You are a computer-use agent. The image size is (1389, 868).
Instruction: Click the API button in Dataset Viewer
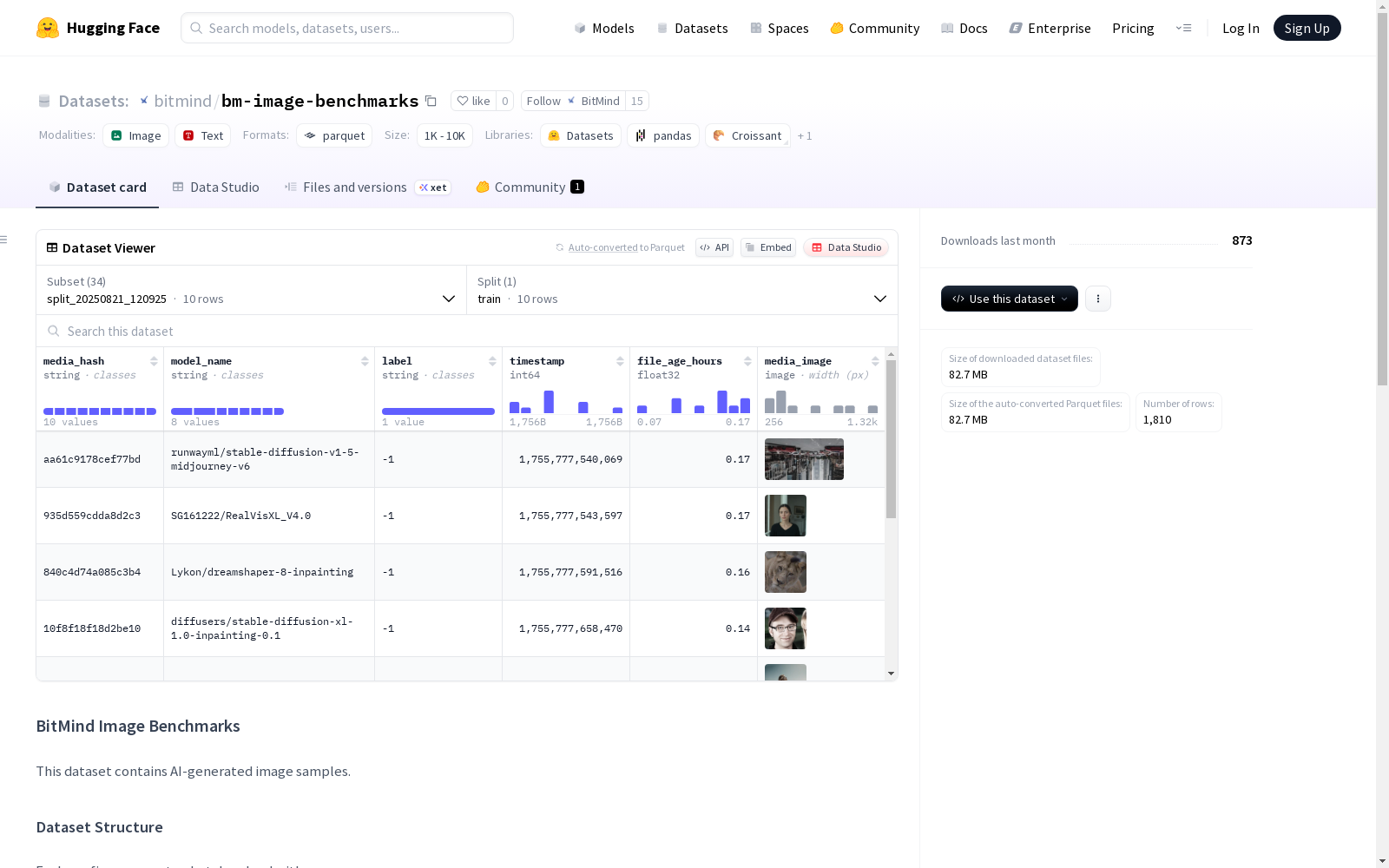[714, 247]
